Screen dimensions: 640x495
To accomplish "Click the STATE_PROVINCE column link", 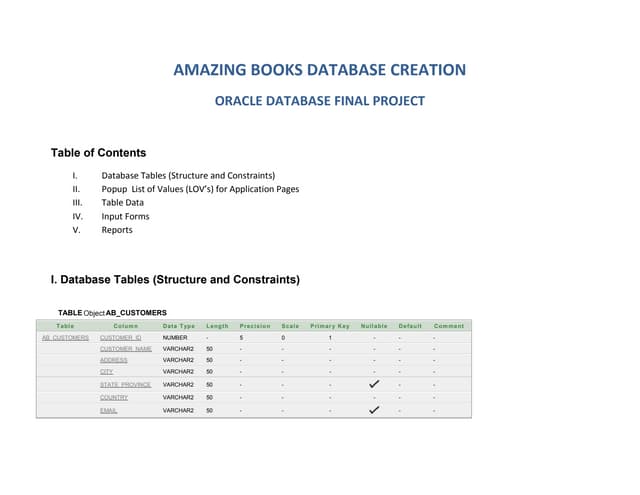I will coord(125,385).
